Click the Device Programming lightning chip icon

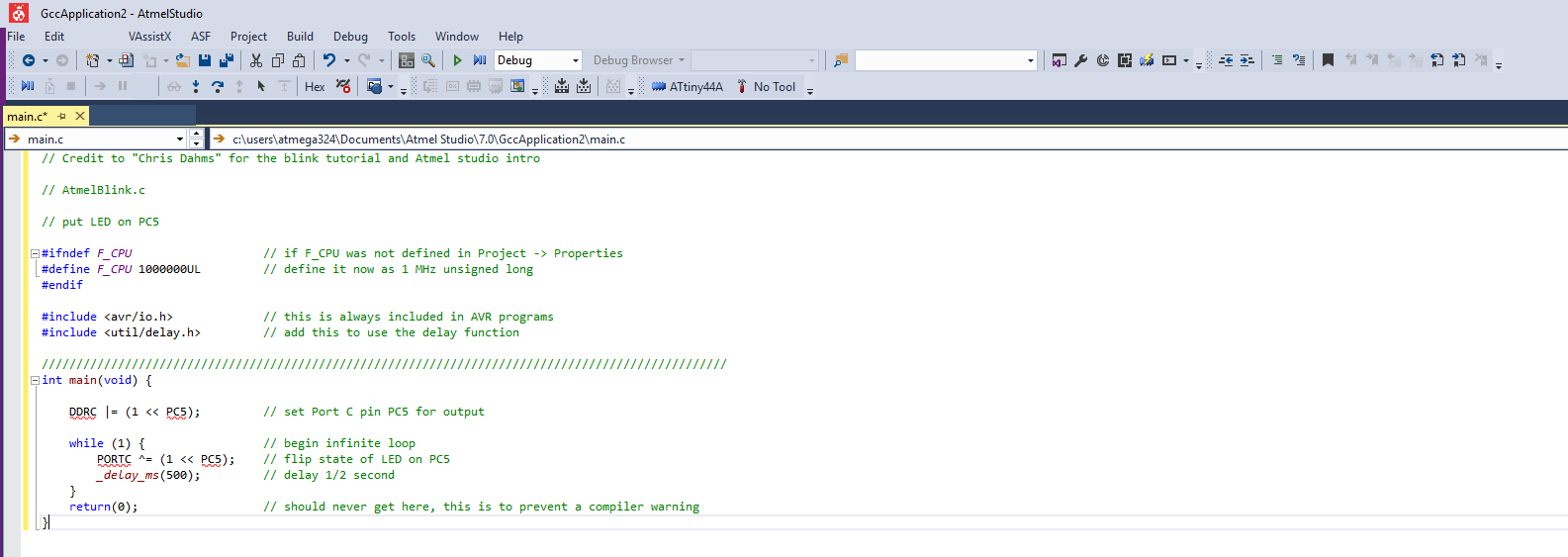(1147, 60)
